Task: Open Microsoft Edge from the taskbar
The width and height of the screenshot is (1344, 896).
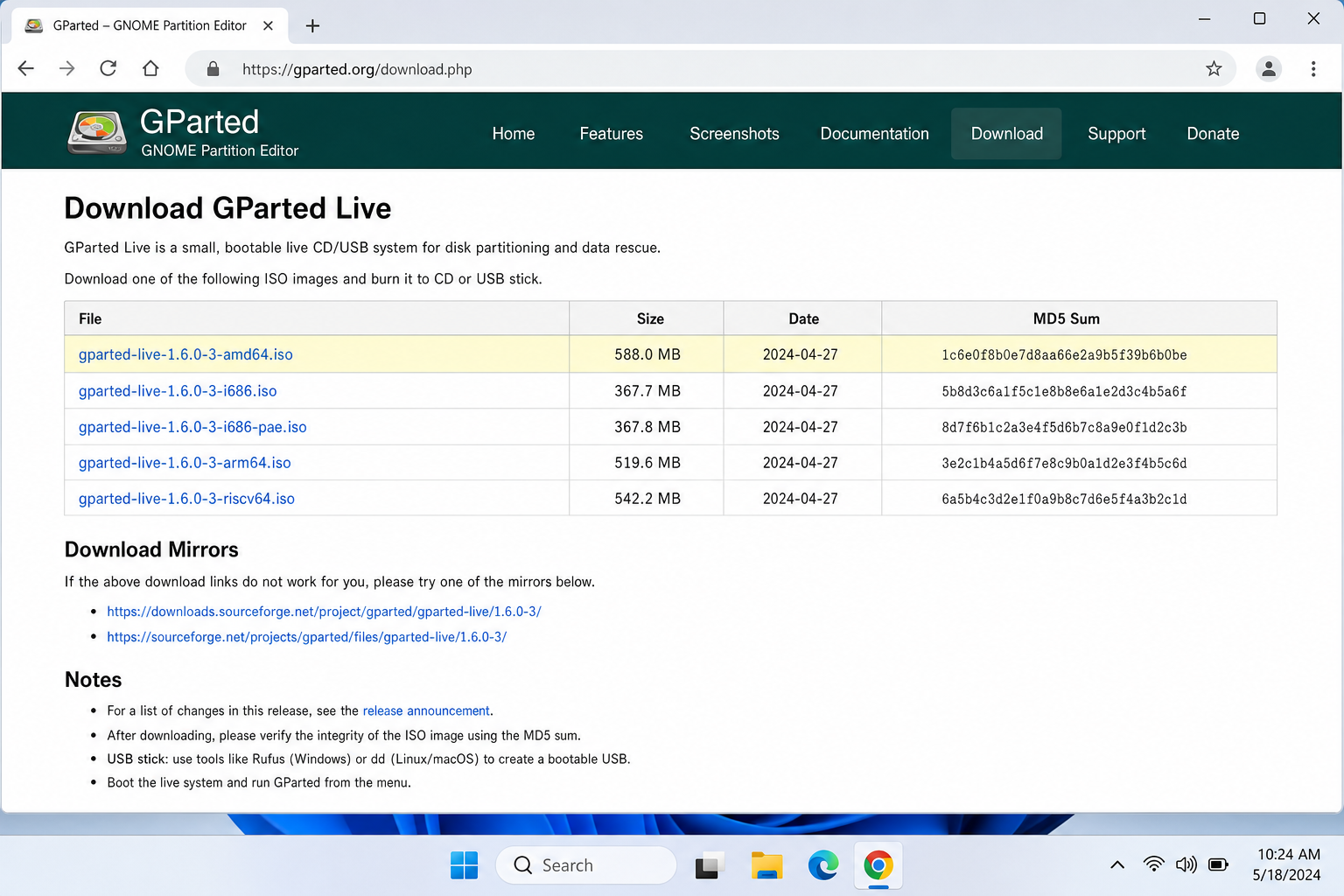Action: point(822,865)
